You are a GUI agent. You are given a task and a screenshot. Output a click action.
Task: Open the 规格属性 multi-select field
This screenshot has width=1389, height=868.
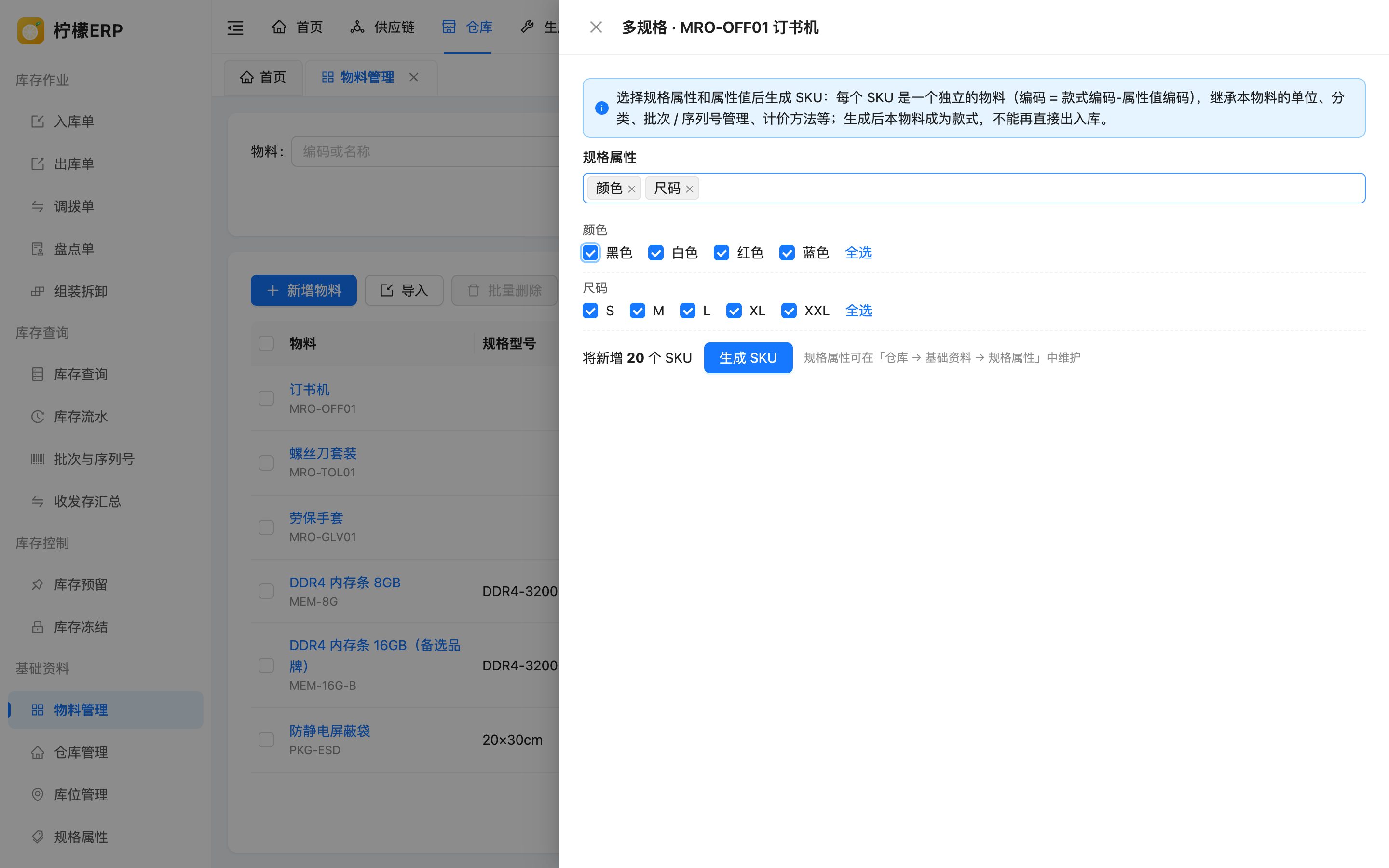[x=973, y=188]
